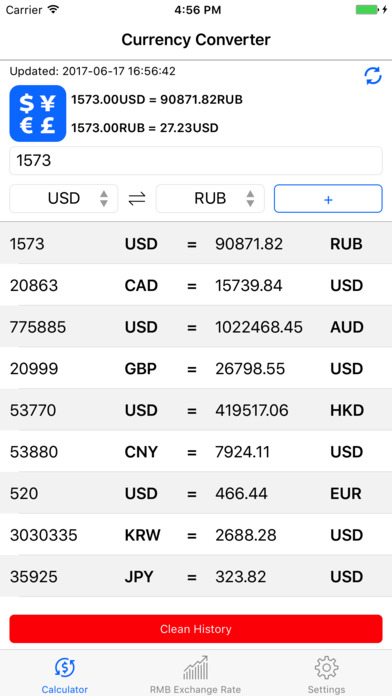Open the USD source currency dropdown
The image size is (392, 696).
coord(64,198)
